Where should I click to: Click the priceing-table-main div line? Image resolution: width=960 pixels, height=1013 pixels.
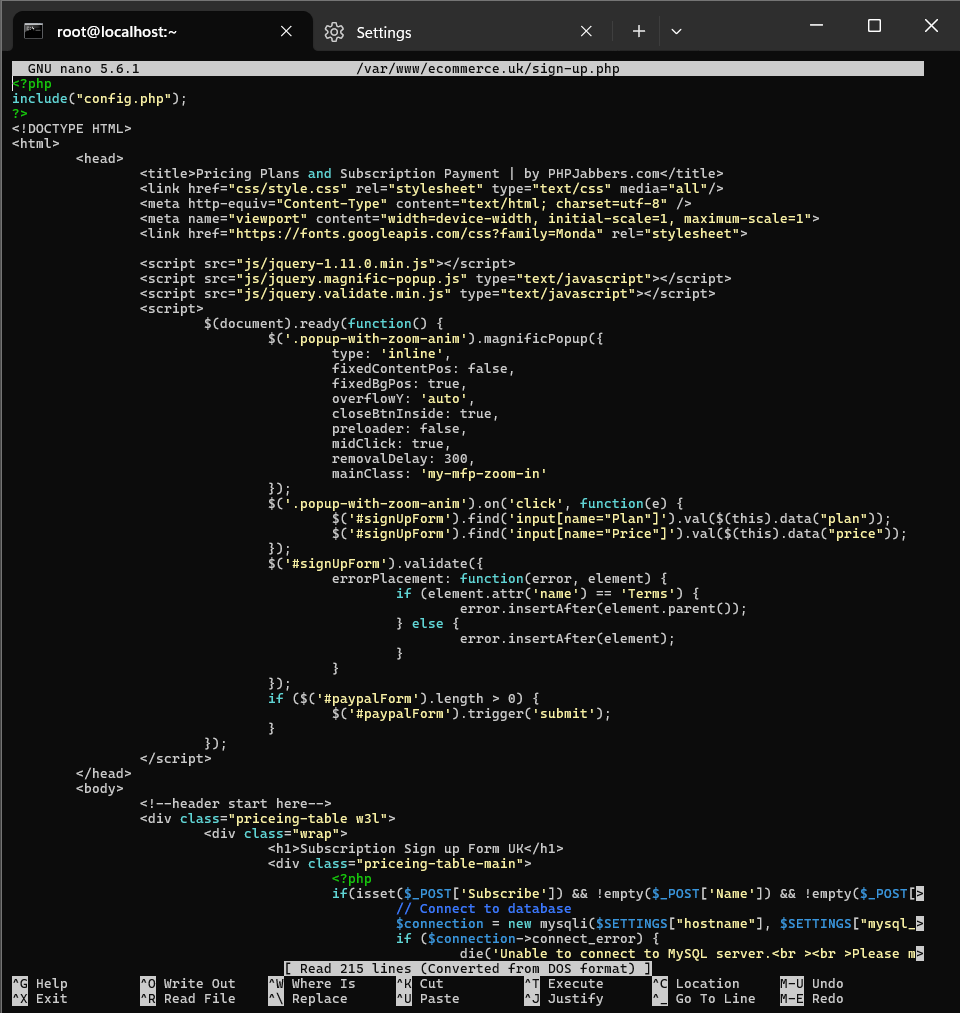(x=400, y=863)
